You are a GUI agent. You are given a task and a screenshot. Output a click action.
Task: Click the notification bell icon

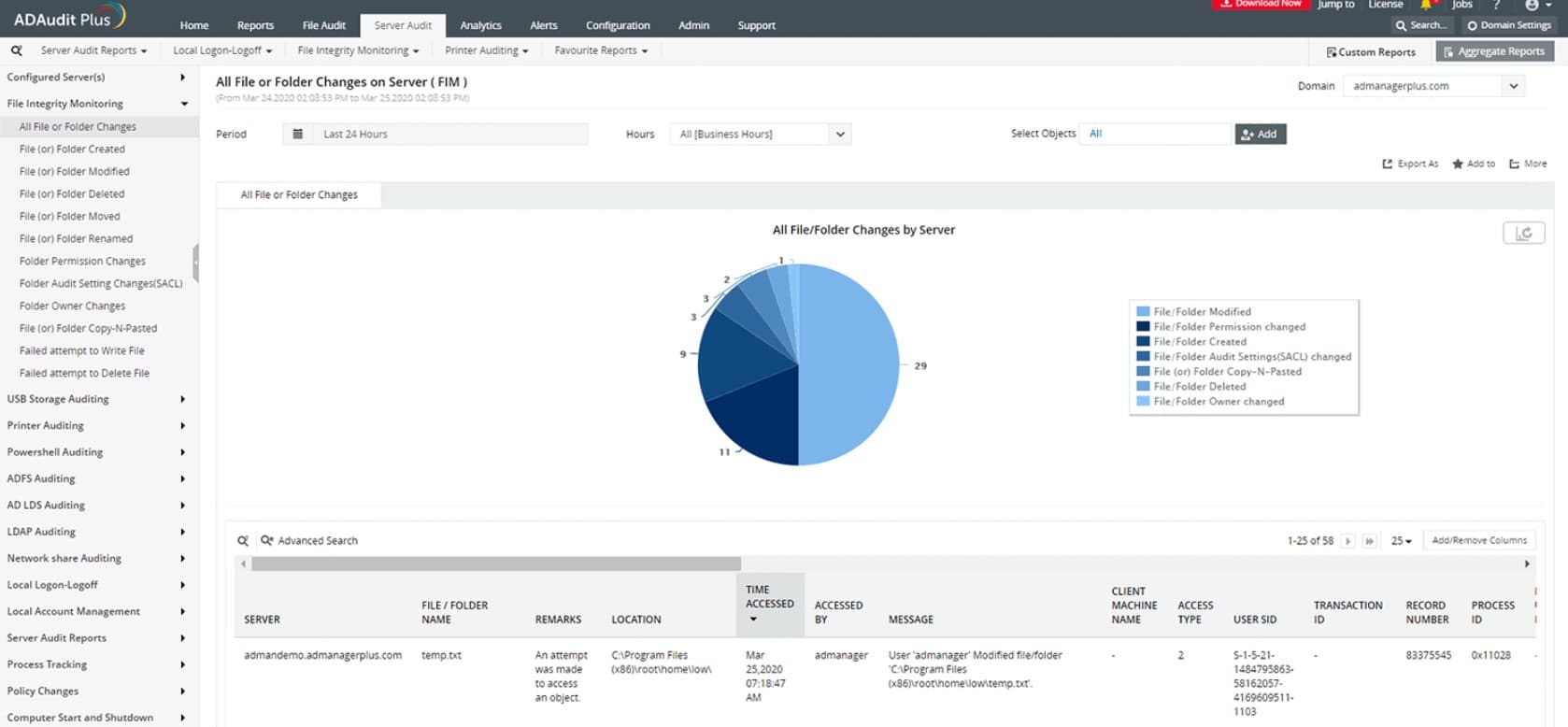coord(1426,5)
